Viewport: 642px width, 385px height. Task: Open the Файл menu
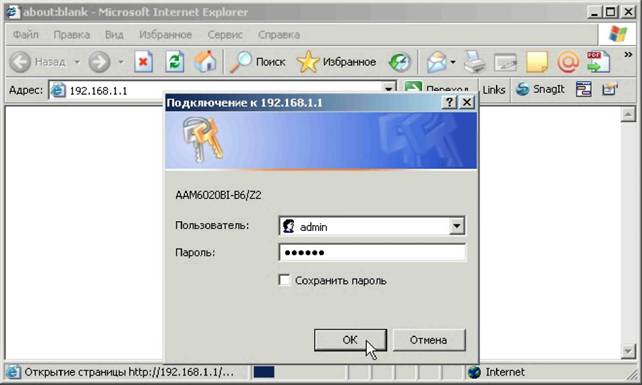click(25, 35)
